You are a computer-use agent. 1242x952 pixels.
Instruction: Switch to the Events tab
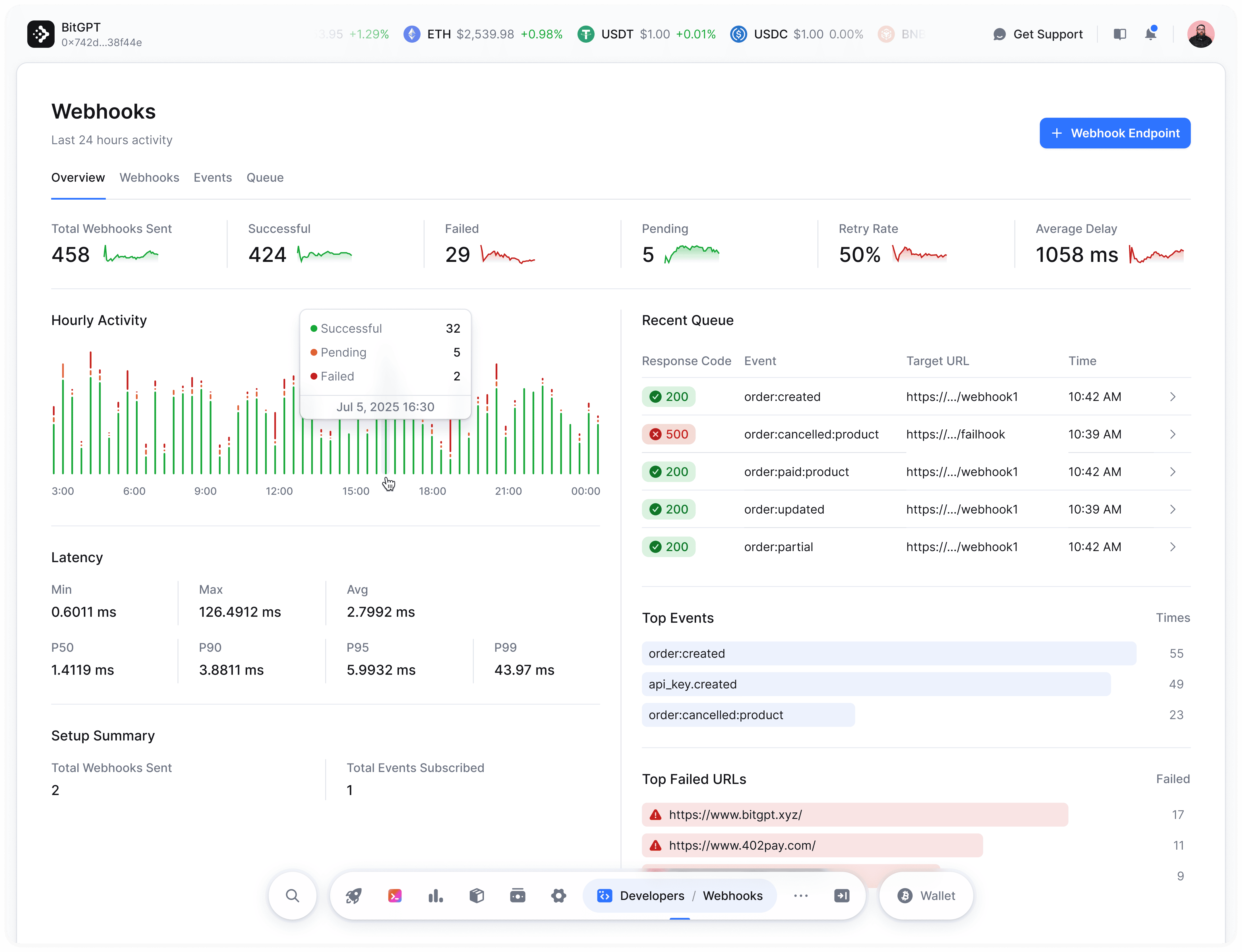click(212, 177)
